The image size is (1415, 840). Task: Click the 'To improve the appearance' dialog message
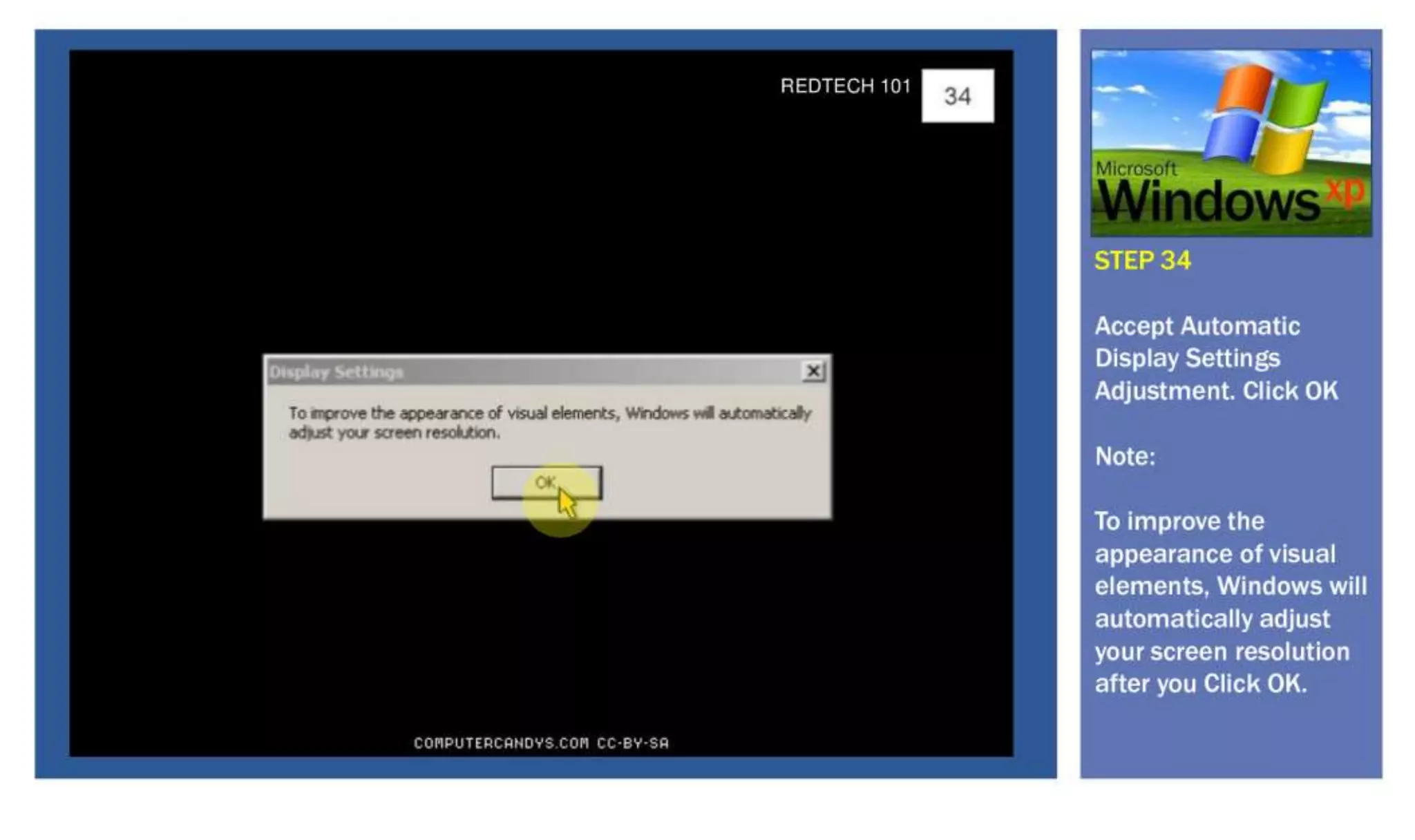550,423
